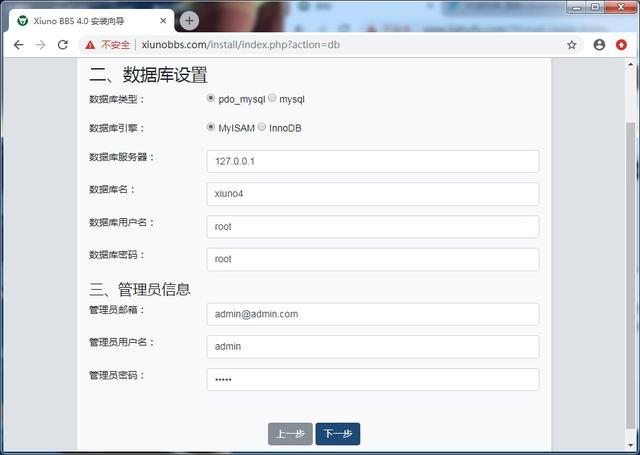Focus the 管理员用户名 field
The width and height of the screenshot is (640, 455).
click(x=373, y=347)
